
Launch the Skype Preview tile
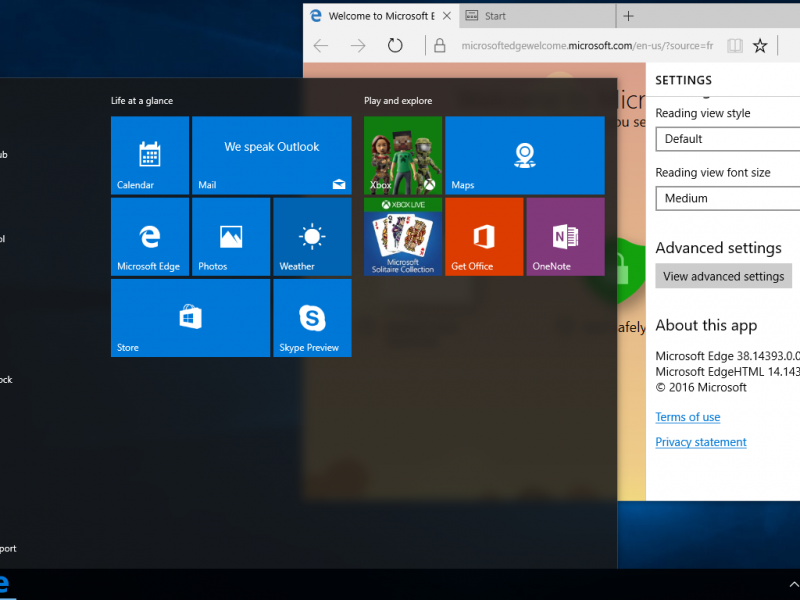[x=312, y=318]
